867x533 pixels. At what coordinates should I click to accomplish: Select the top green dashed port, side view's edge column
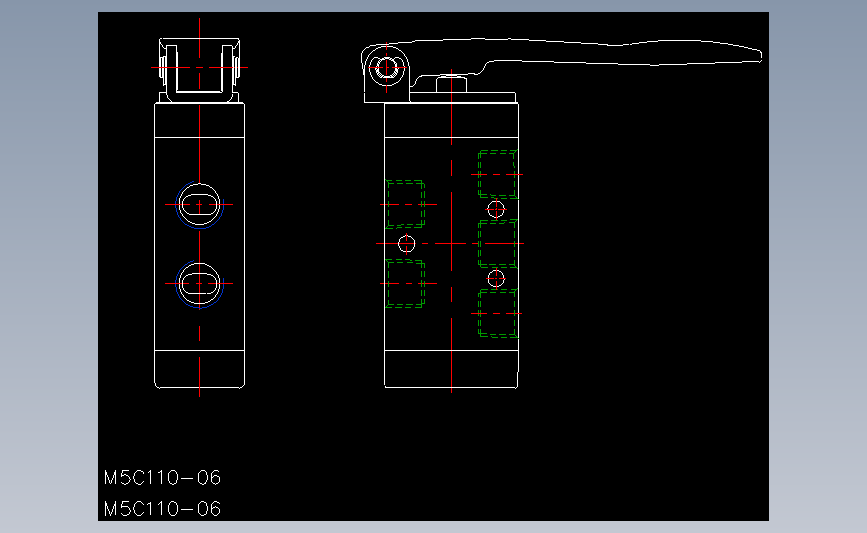tap(498, 174)
